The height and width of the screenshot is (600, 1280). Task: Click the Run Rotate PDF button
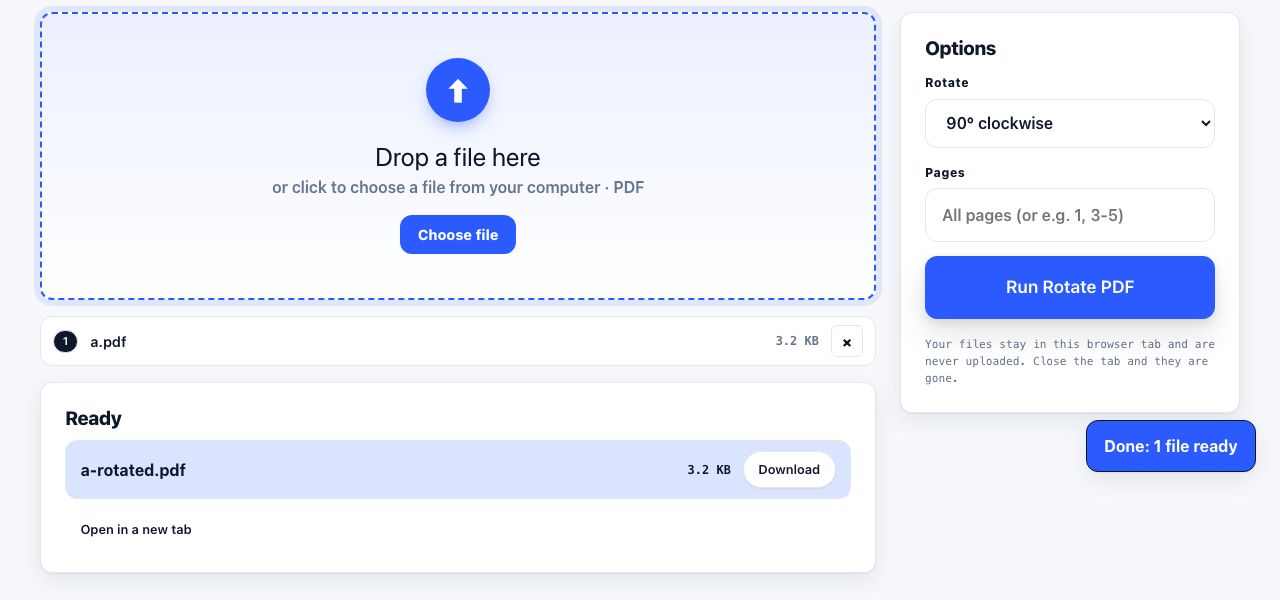(1070, 287)
